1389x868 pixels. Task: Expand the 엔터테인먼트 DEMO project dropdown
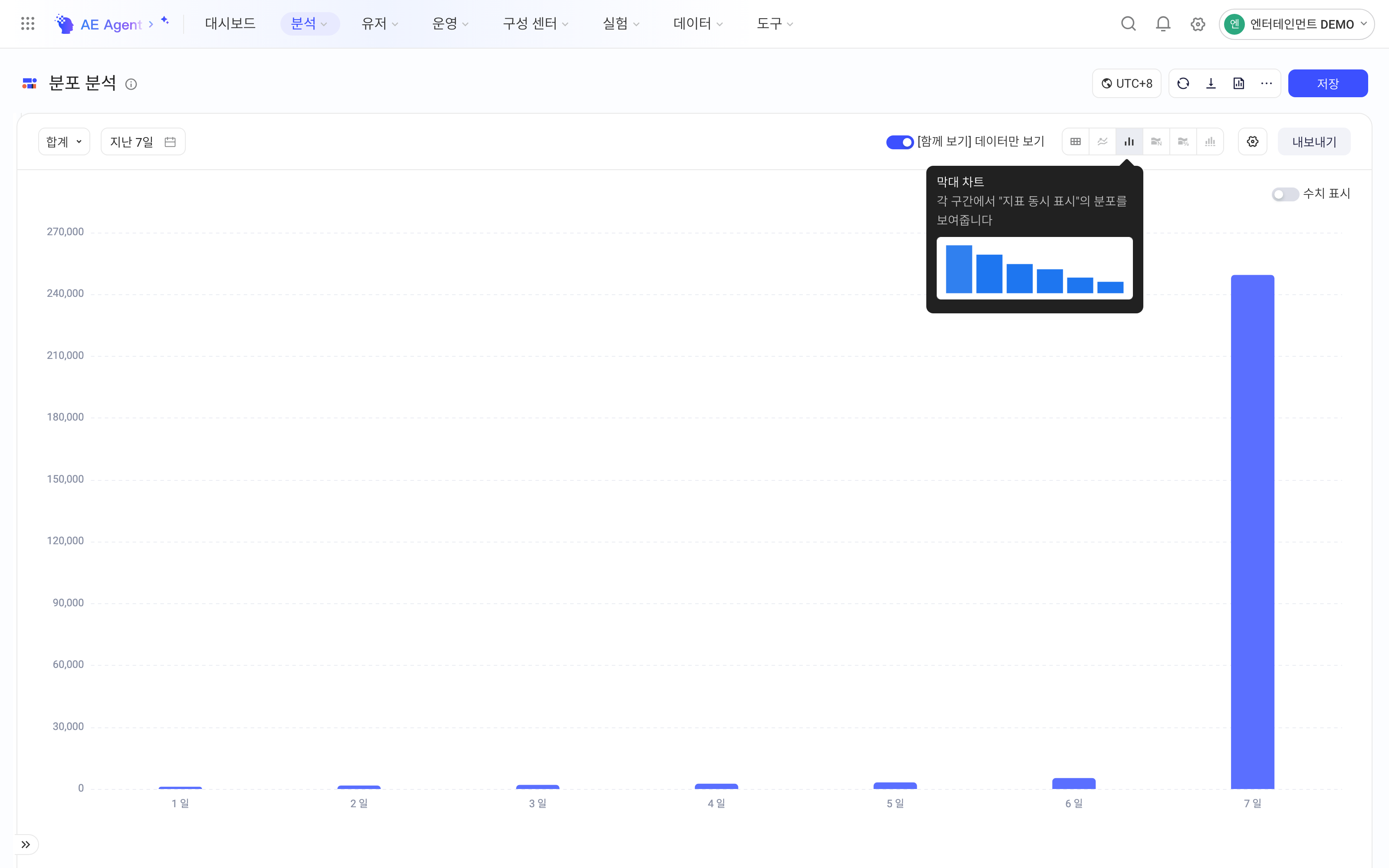pyautogui.click(x=1297, y=24)
